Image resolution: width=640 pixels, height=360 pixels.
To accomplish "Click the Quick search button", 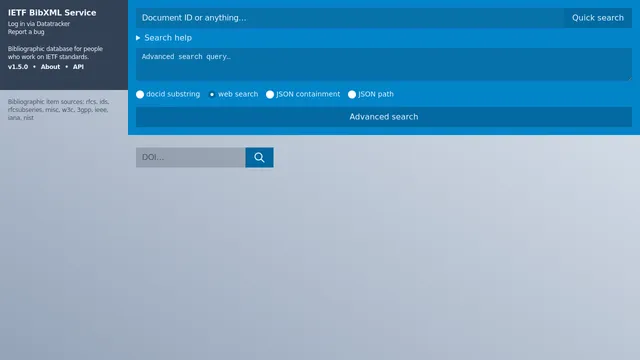I will point(598,18).
